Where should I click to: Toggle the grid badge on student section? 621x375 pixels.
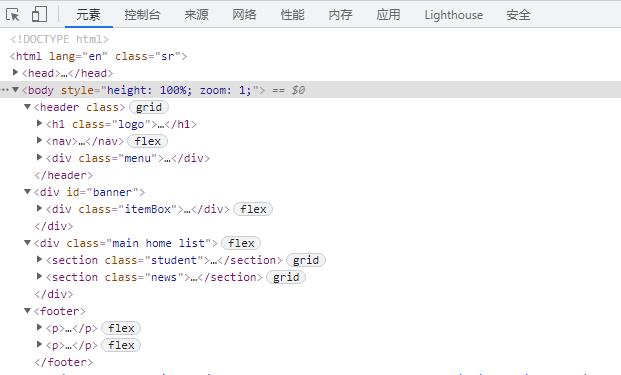[x=306, y=260]
